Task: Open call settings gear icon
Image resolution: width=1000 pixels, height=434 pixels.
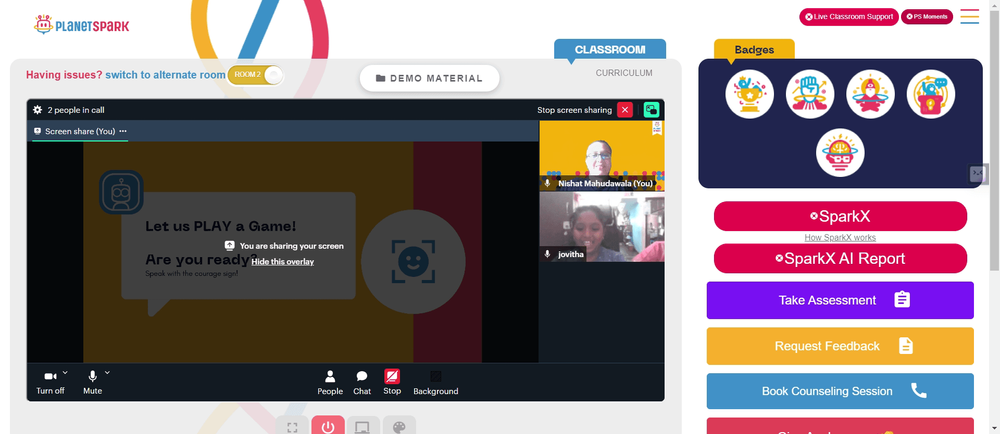Action: coord(38,110)
